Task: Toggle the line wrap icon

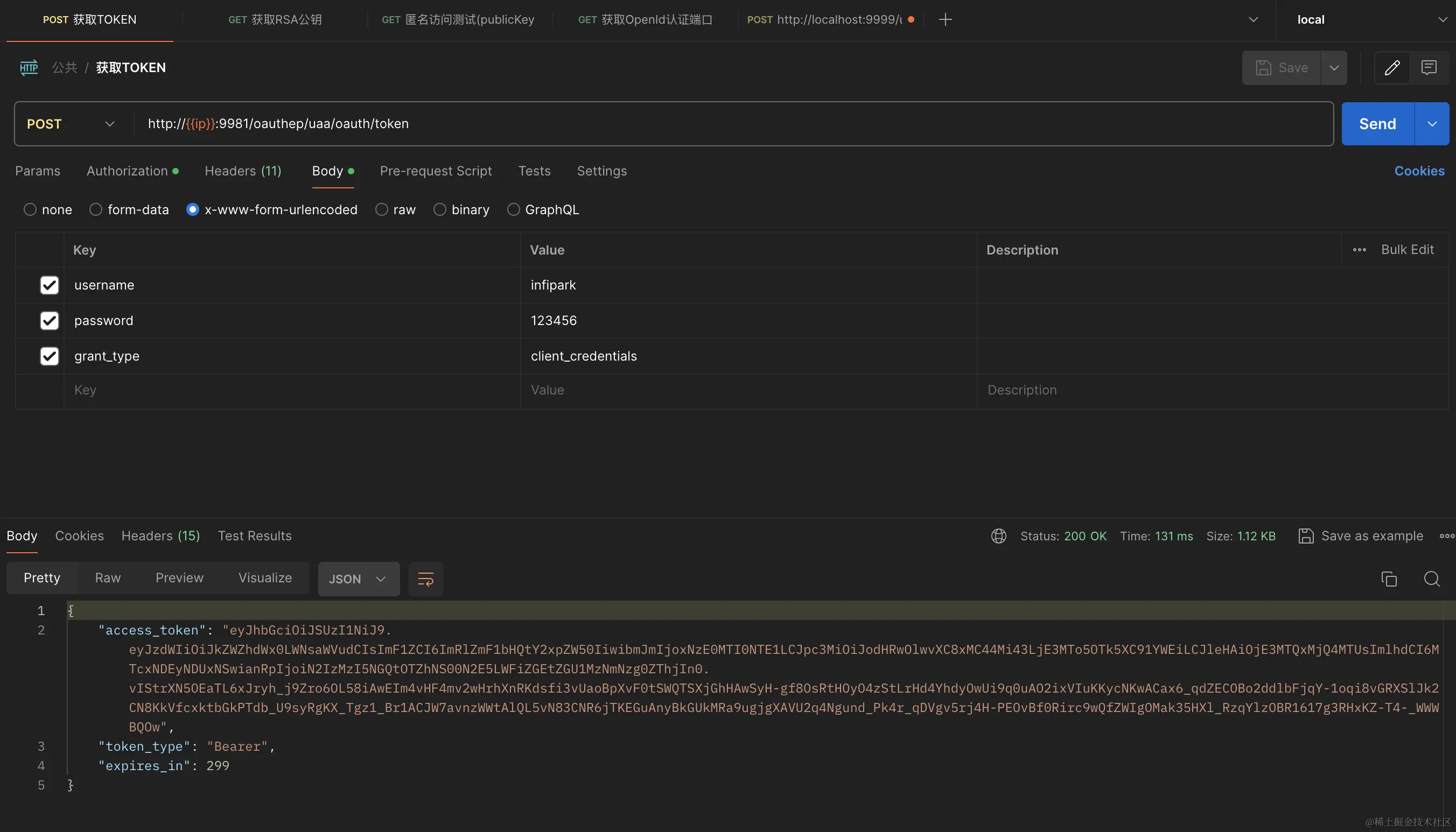Action: (425, 579)
